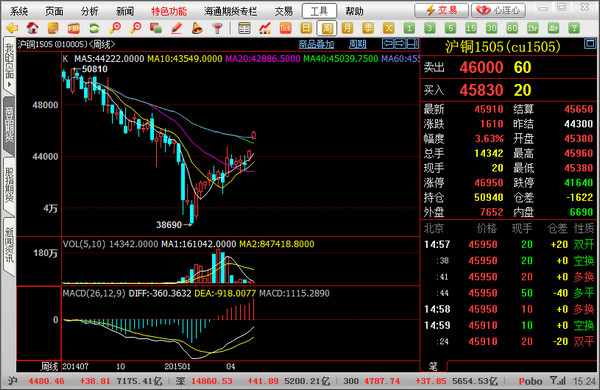Click the red funnel filter icon
Image resolution: width=600 pixels, height=390 pixels.
217,28
